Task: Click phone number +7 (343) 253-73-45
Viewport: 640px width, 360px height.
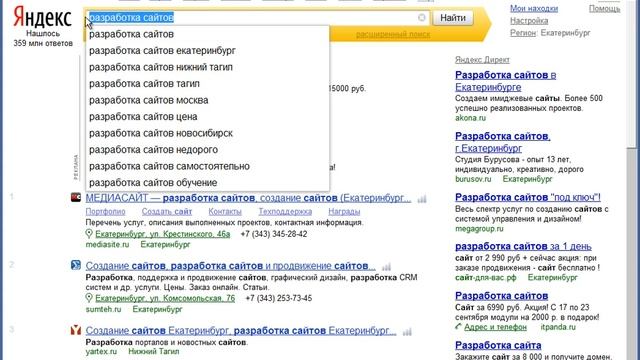Action: 278,298
